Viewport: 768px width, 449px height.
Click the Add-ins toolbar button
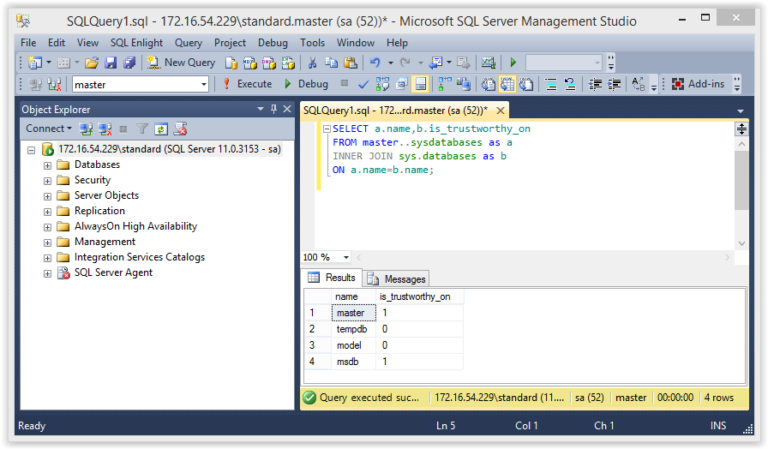(x=698, y=84)
